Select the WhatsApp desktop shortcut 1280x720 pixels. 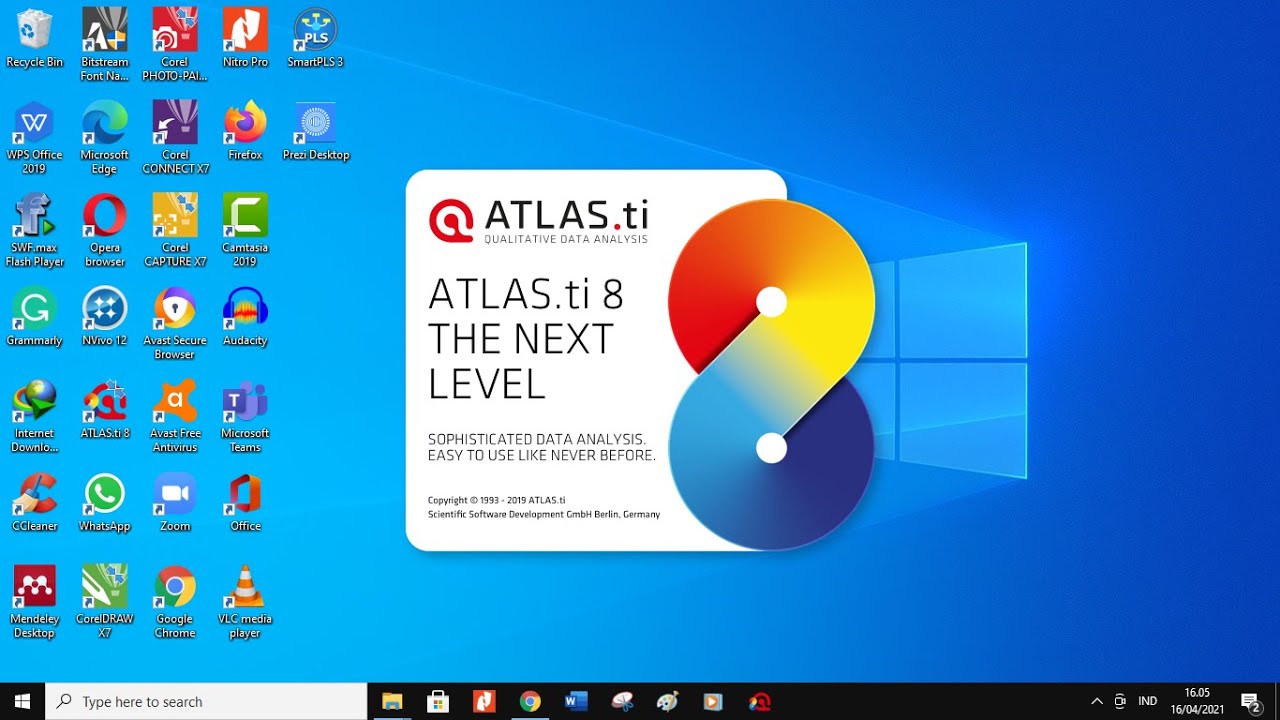coord(105,503)
